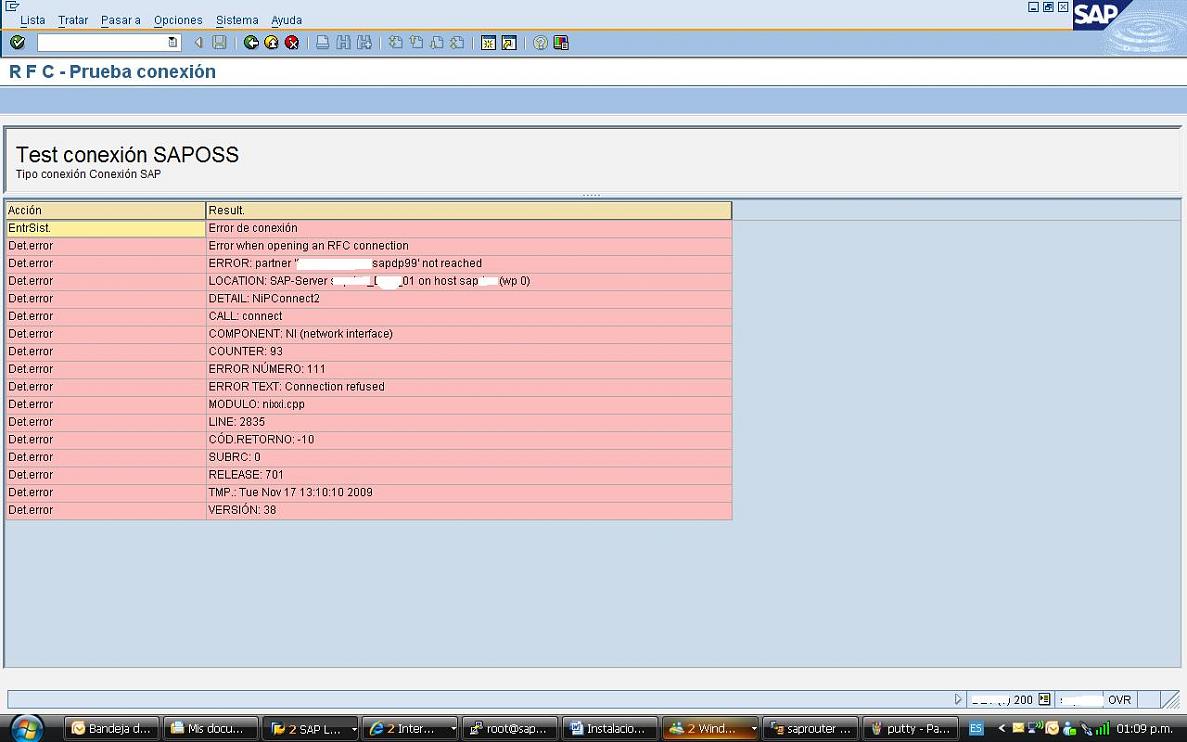The height and width of the screenshot is (742, 1187).
Task: Open the command field history dropdown
Action: click(172, 43)
